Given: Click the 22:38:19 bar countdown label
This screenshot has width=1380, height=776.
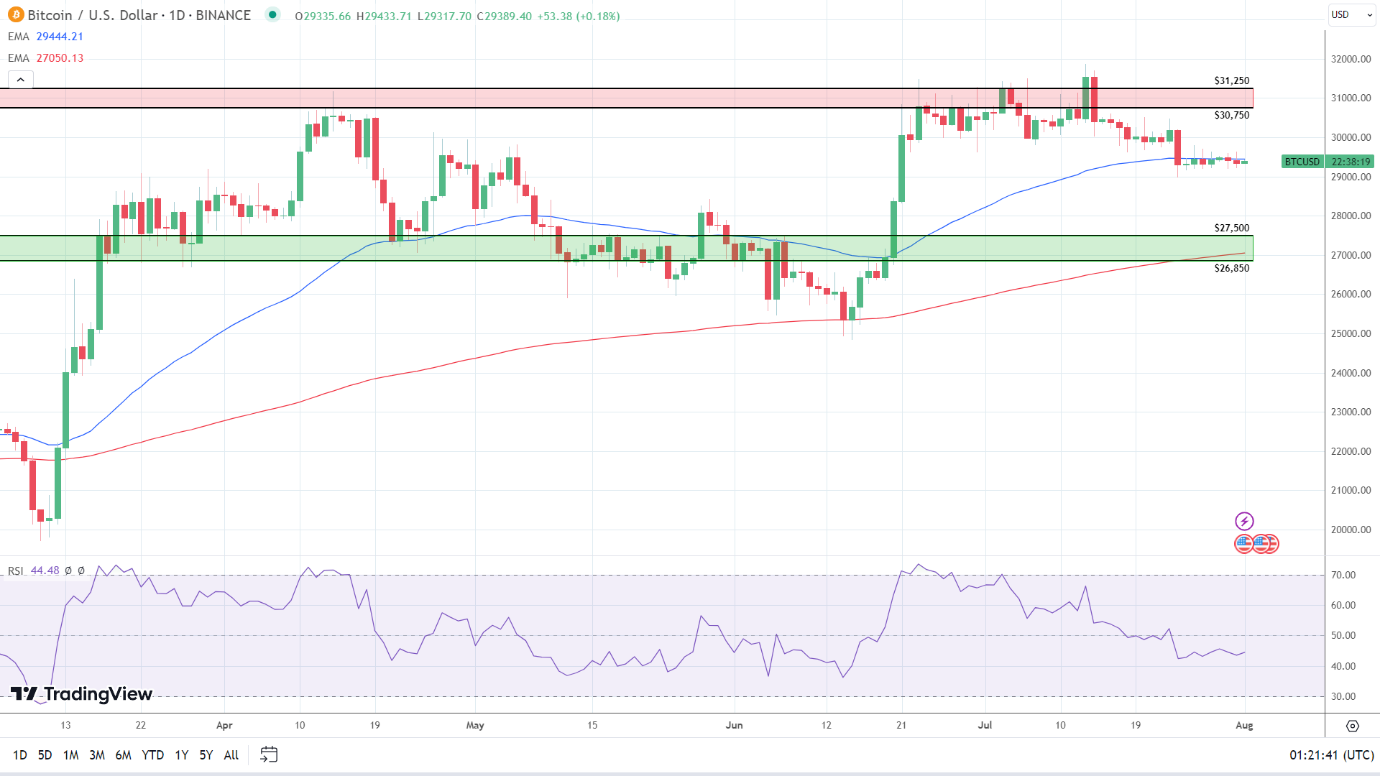Looking at the screenshot, I should 1351,161.
